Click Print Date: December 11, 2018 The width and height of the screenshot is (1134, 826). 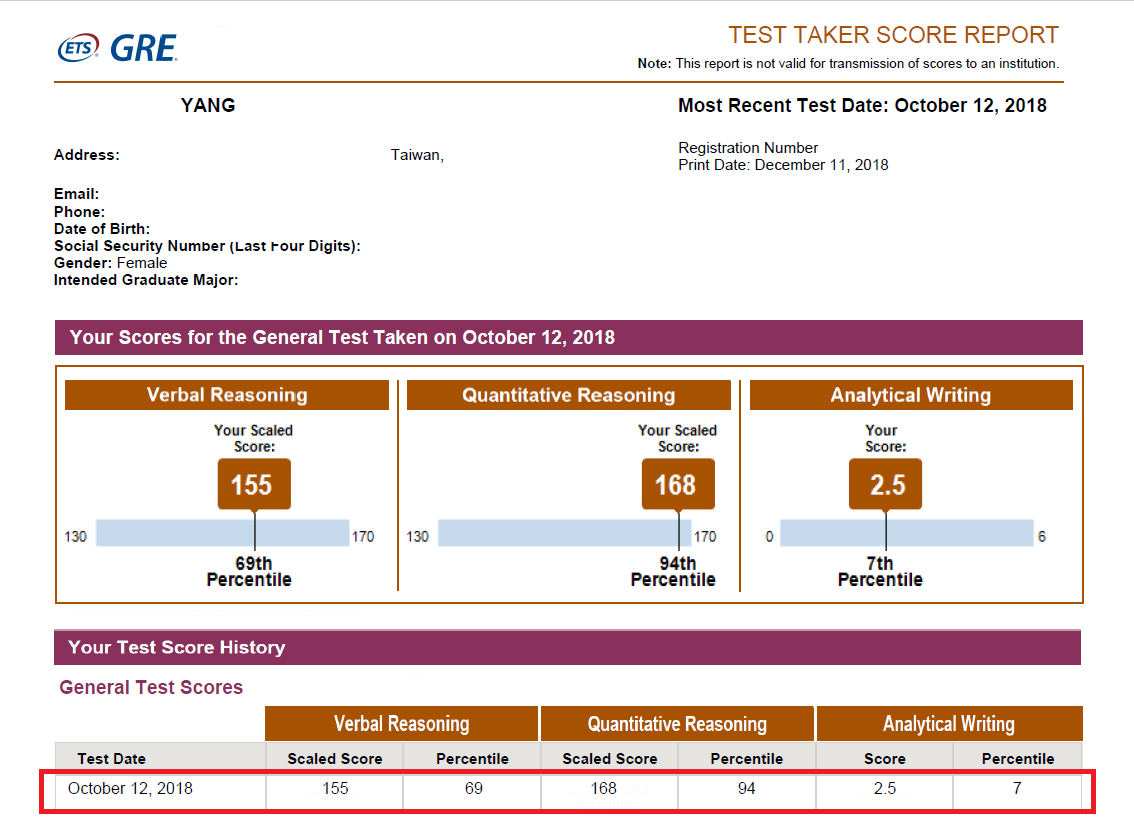[x=783, y=165]
